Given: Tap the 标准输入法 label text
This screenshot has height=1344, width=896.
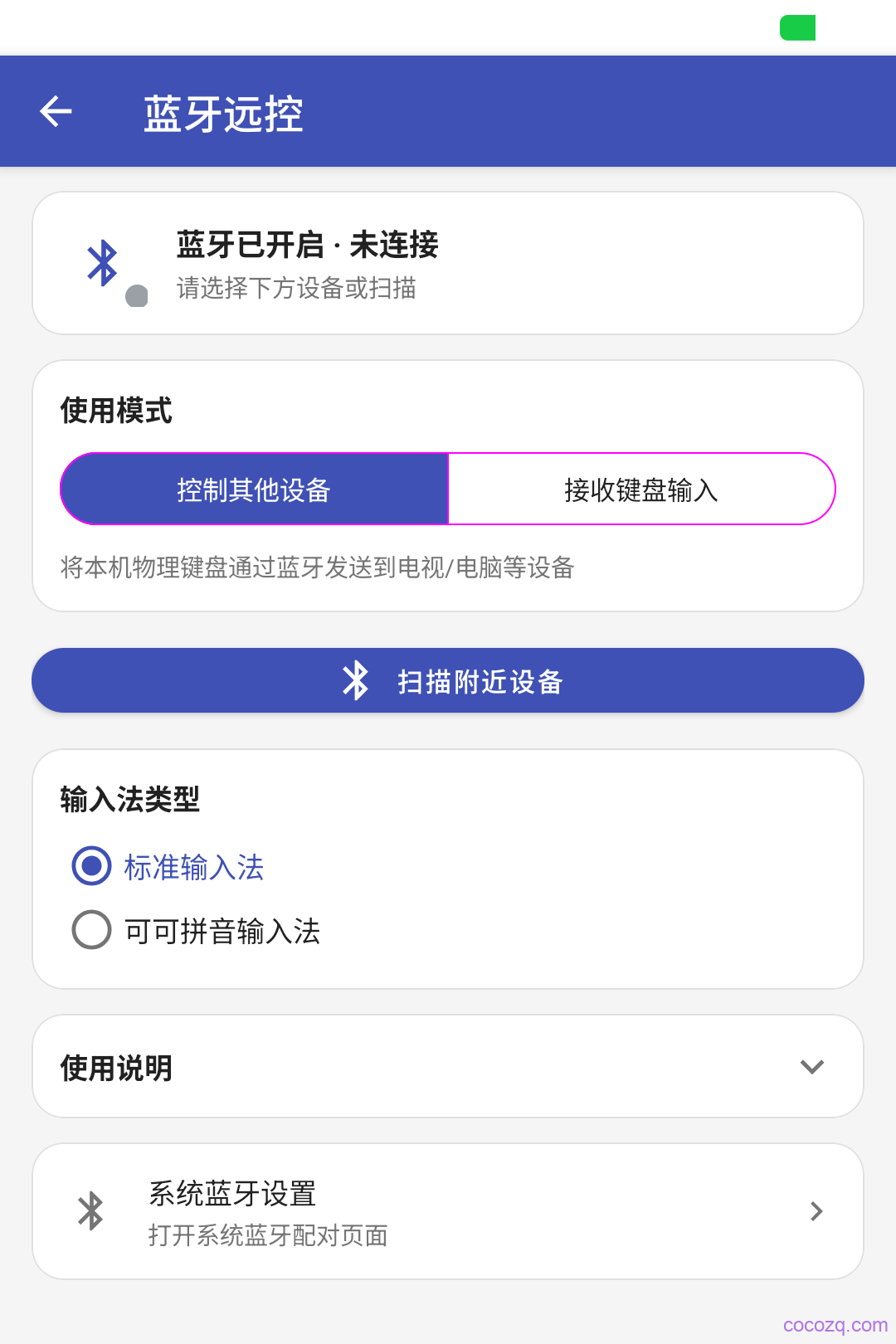Looking at the screenshot, I should pyautogui.click(x=194, y=867).
